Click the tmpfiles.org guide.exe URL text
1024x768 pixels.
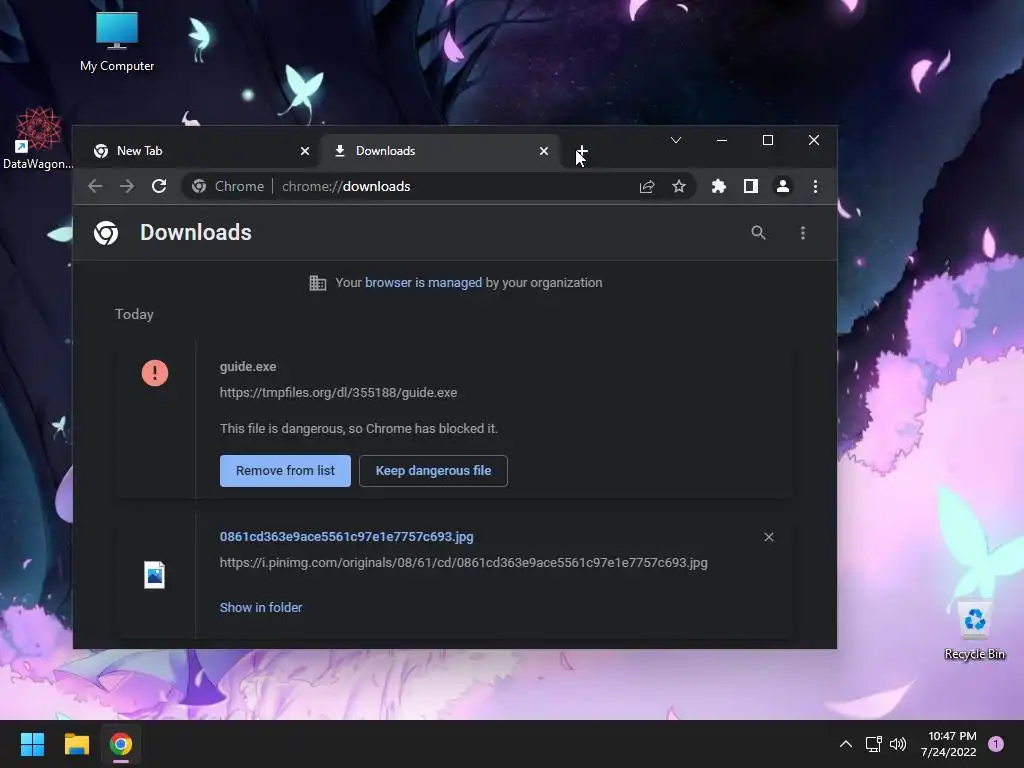point(338,392)
